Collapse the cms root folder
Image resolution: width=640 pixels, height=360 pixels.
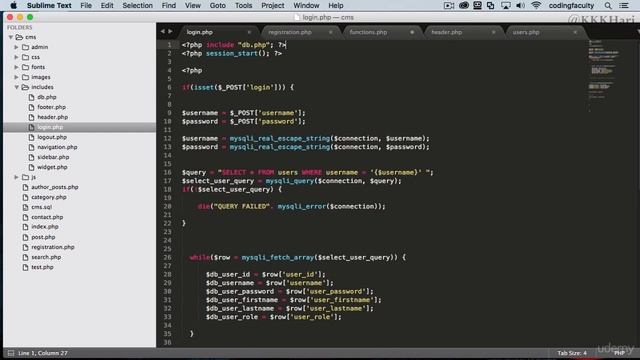coord(11,37)
